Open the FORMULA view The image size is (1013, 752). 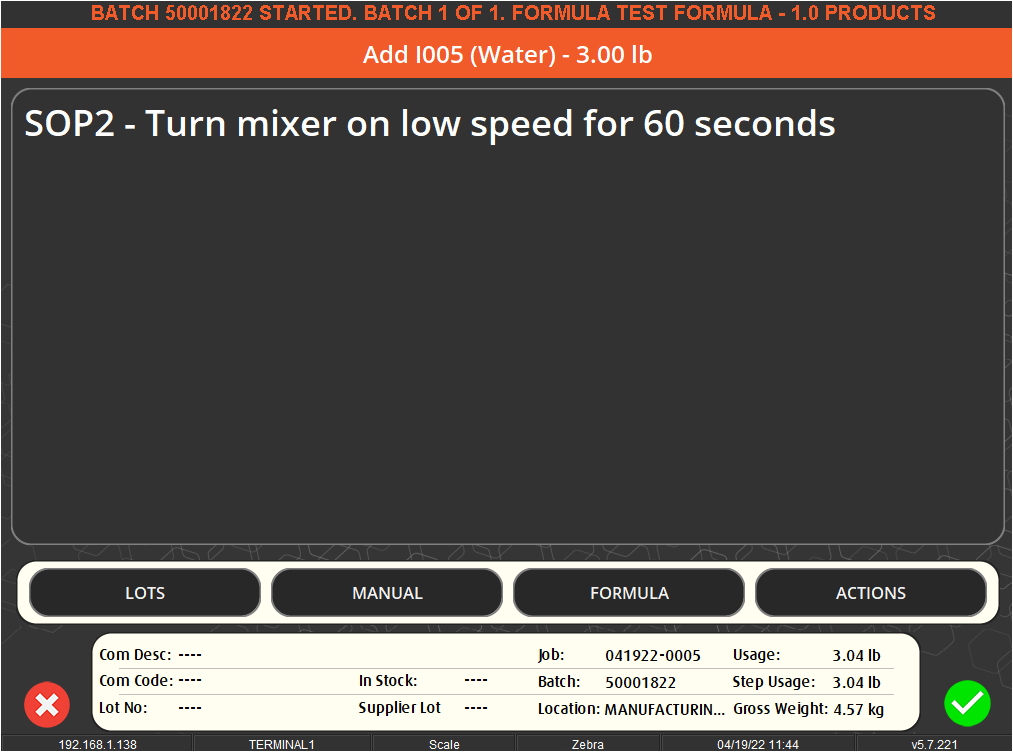[629, 593]
